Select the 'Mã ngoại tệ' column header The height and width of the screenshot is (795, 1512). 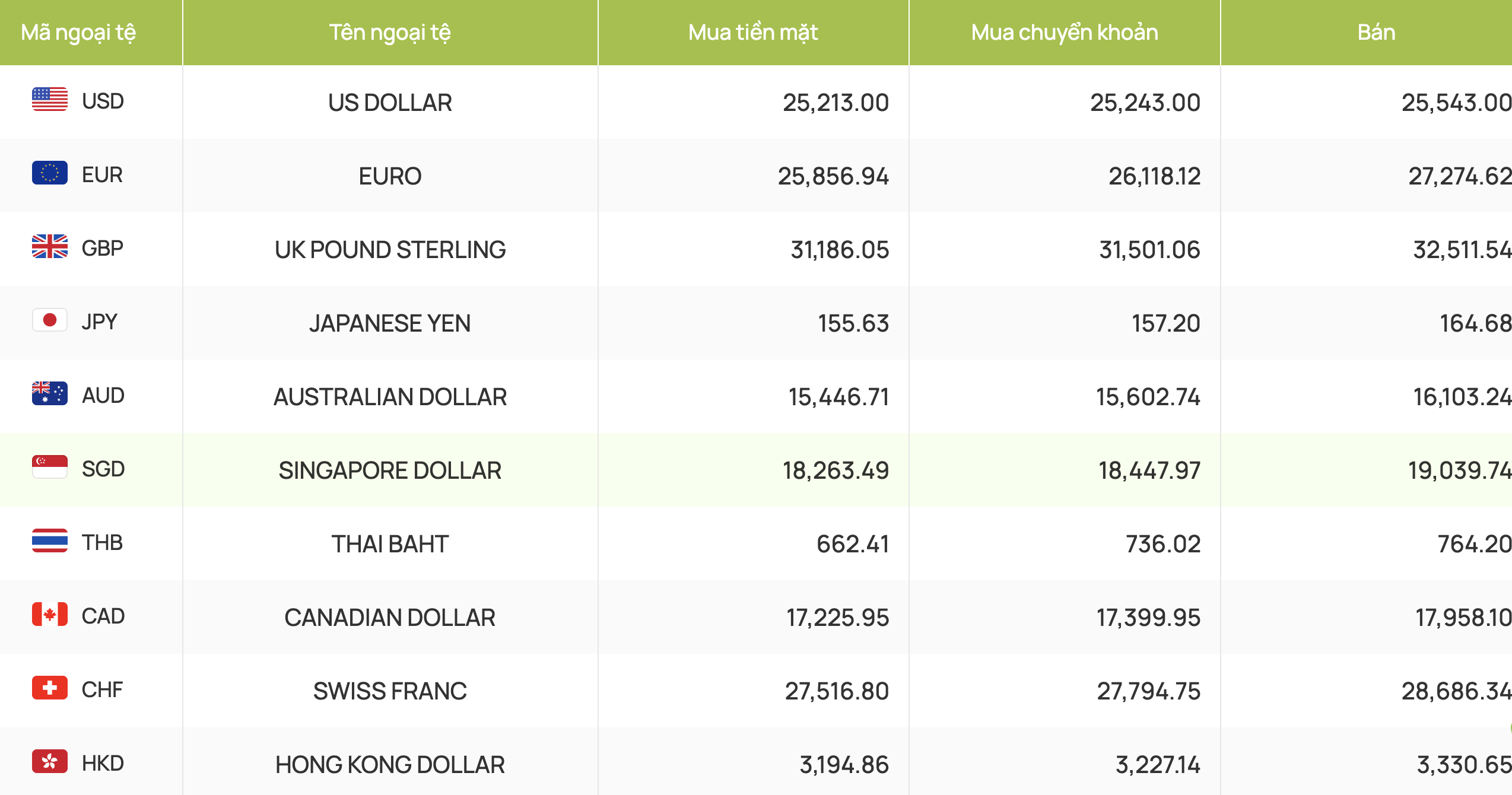click(x=78, y=33)
